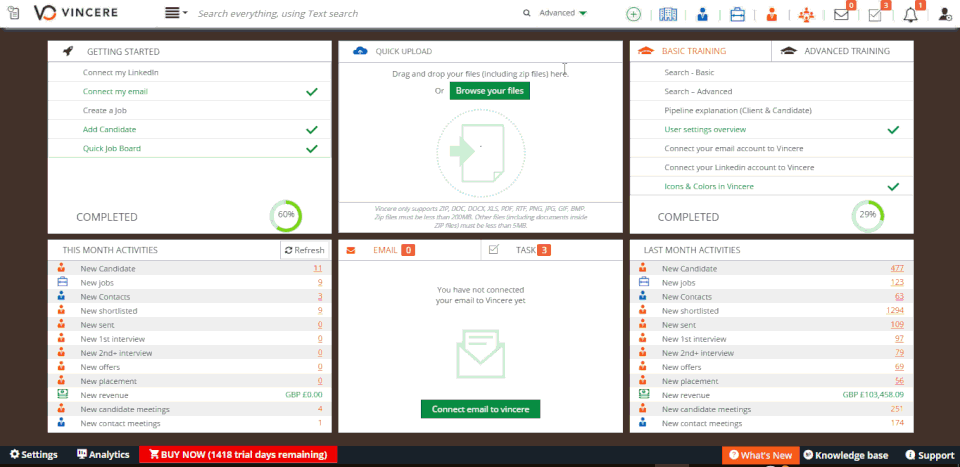Toggle the Connect my email checkmark
Viewport: 960px width, 467px height.
pos(312,92)
